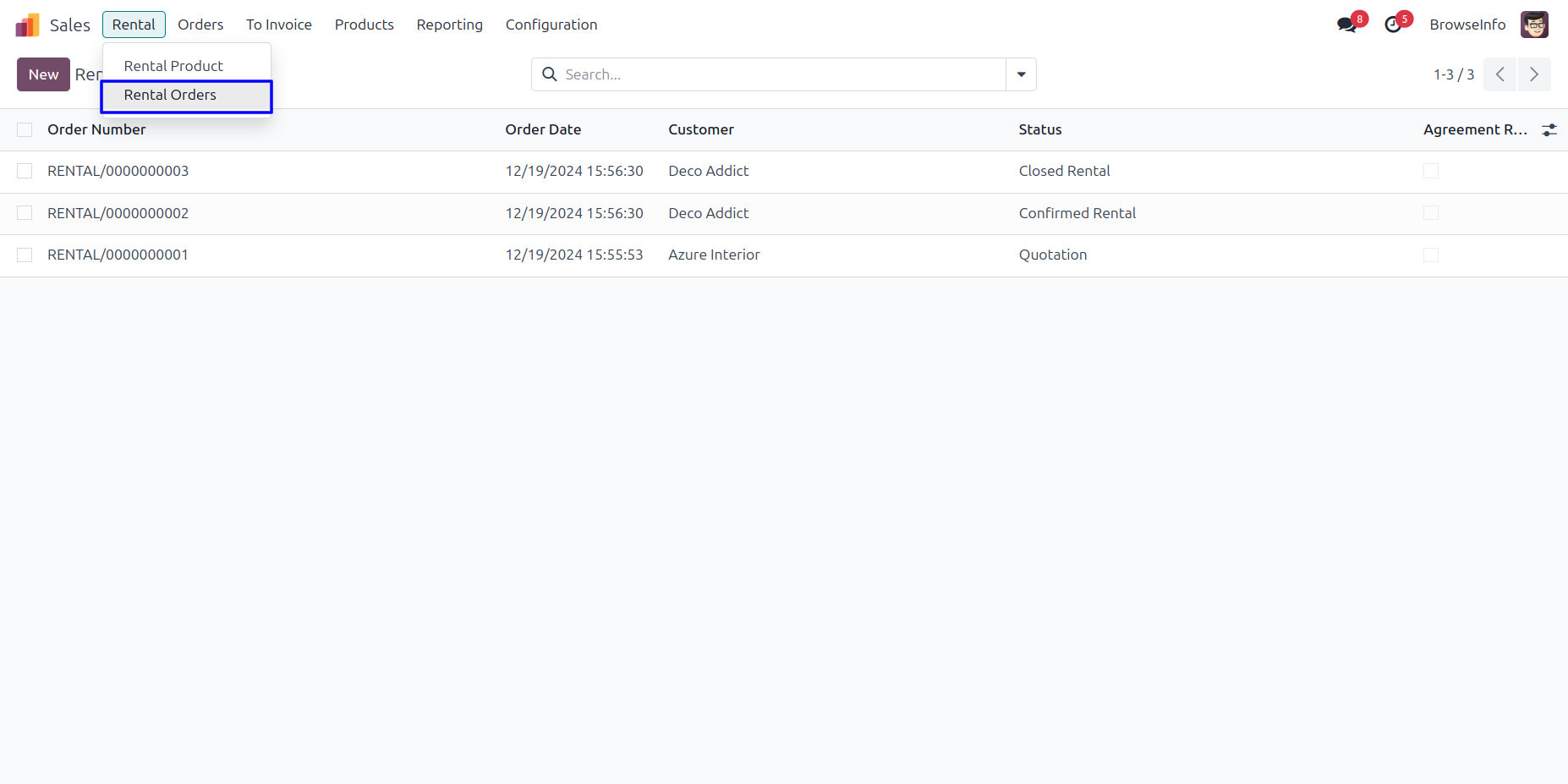
Task: Go to the next page arrow
Action: [1533, 74]
